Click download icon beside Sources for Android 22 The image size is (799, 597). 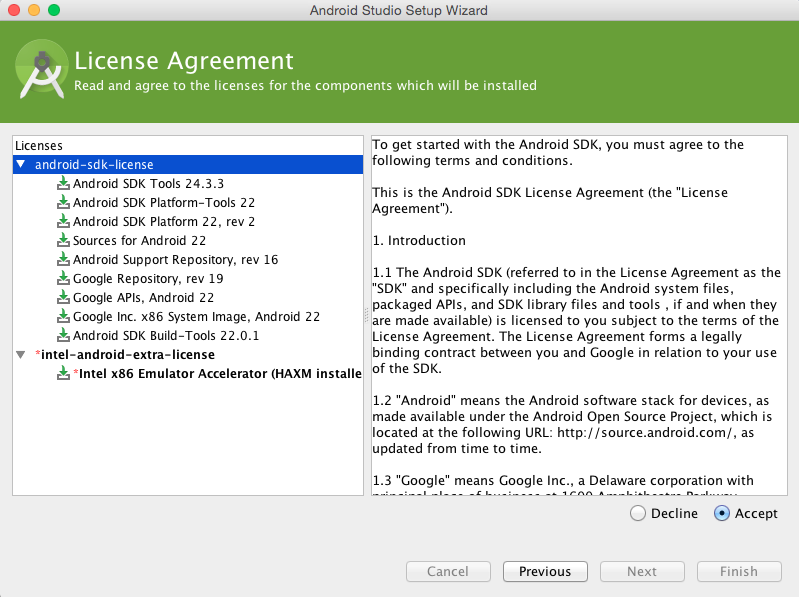pos(63,240)
